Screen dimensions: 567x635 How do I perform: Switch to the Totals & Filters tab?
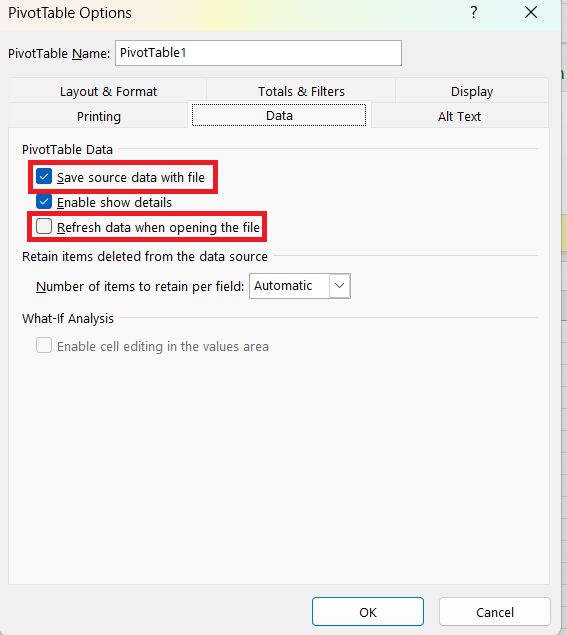[301, 91]
